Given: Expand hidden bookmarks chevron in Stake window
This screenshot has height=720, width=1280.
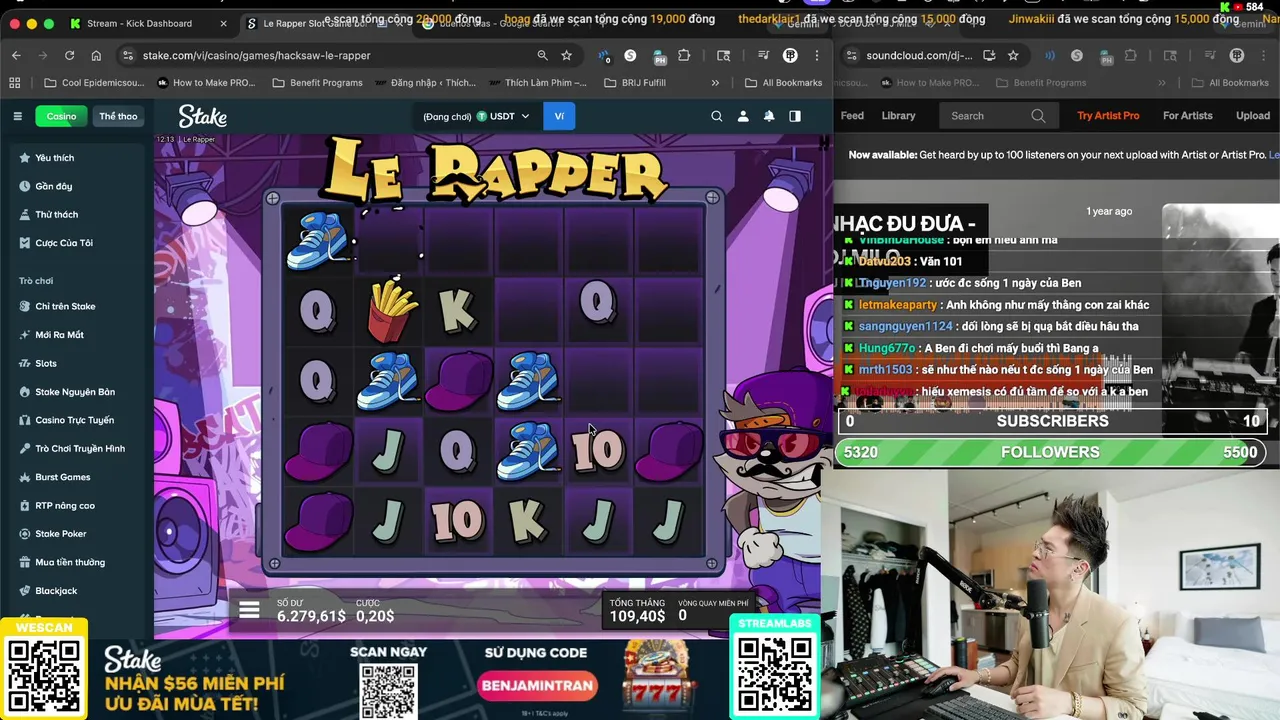Looking at the screenshot, I should (x=715, y=83).
